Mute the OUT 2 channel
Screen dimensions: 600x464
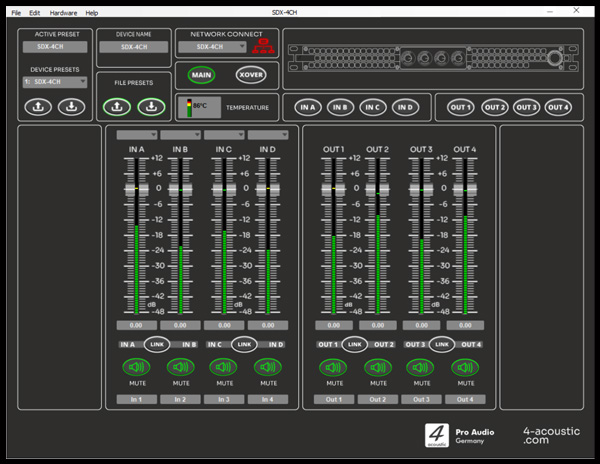pyautogui.click(x=377, y=367)
